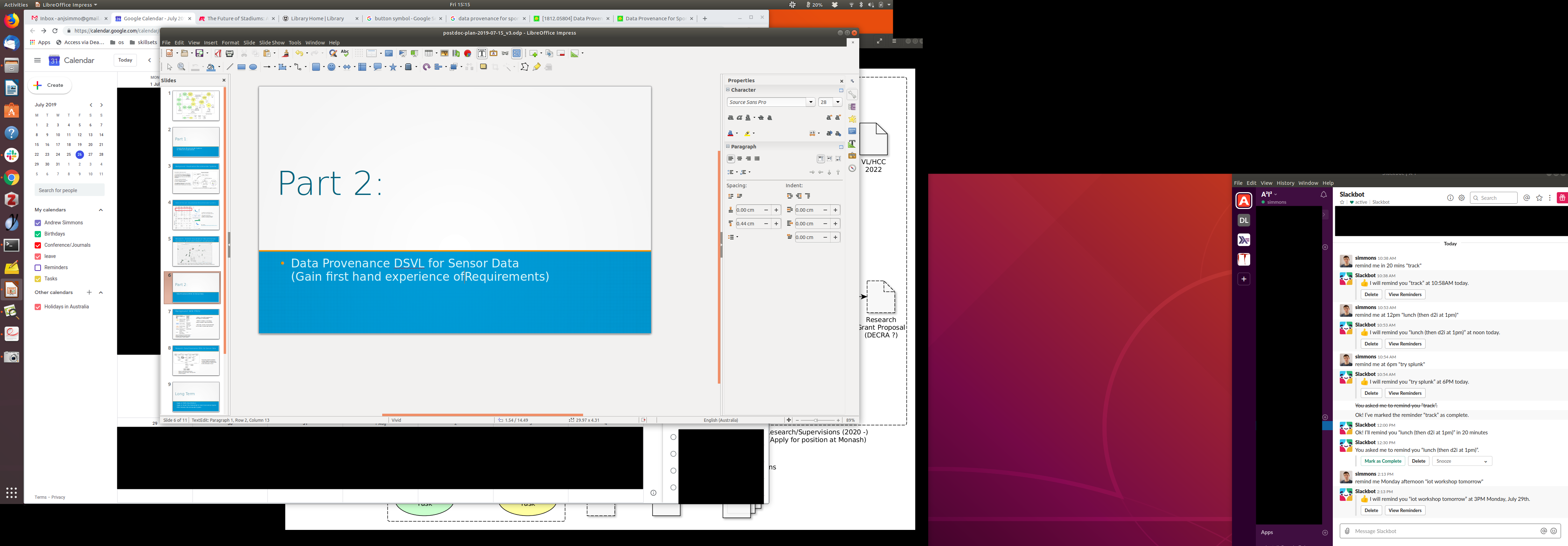The width and height of the screenshot is (1568, 546).
Task: Click the Insert Table icon
Action: (428, 54)
